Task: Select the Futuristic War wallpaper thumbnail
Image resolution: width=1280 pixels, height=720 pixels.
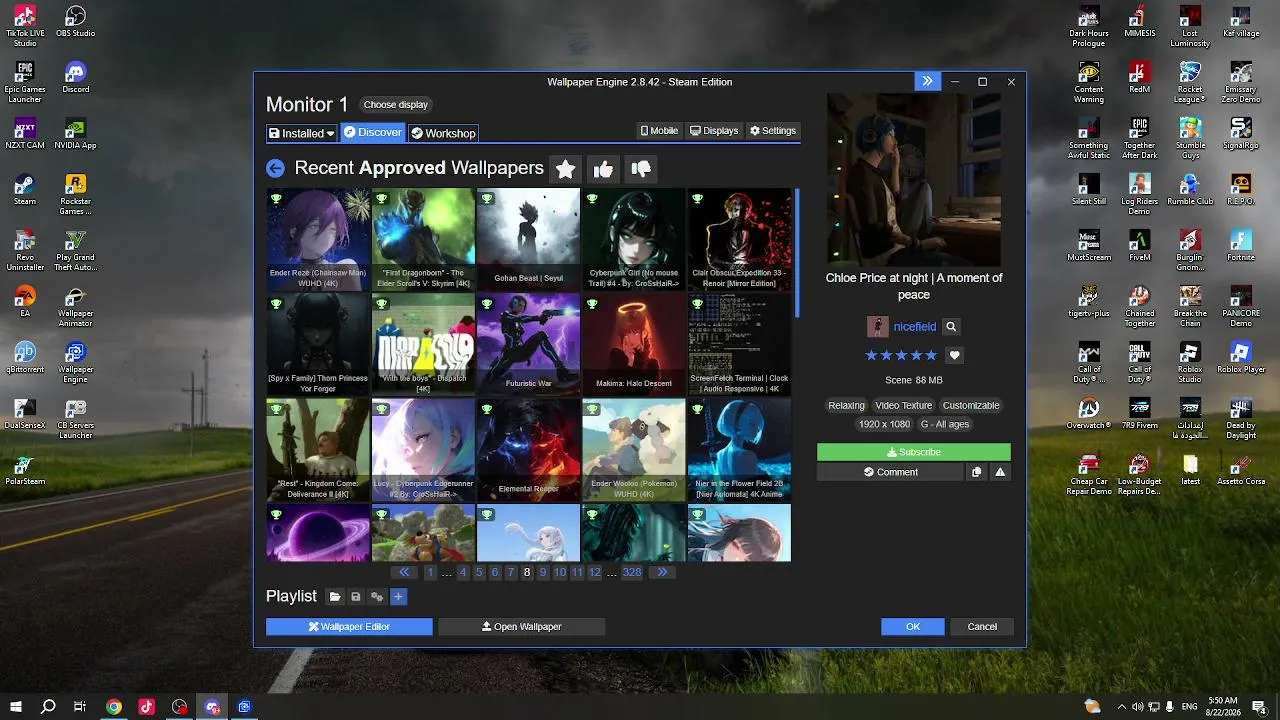Action: 529,345
